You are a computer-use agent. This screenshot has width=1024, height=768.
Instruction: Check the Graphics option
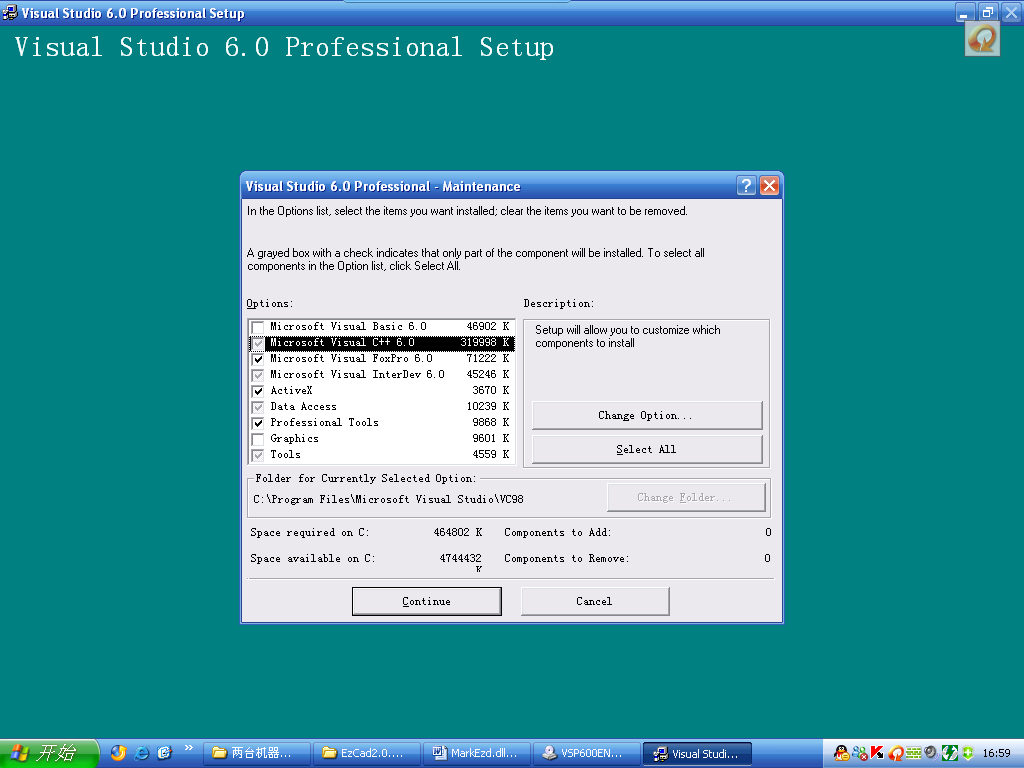coord(258,439)
